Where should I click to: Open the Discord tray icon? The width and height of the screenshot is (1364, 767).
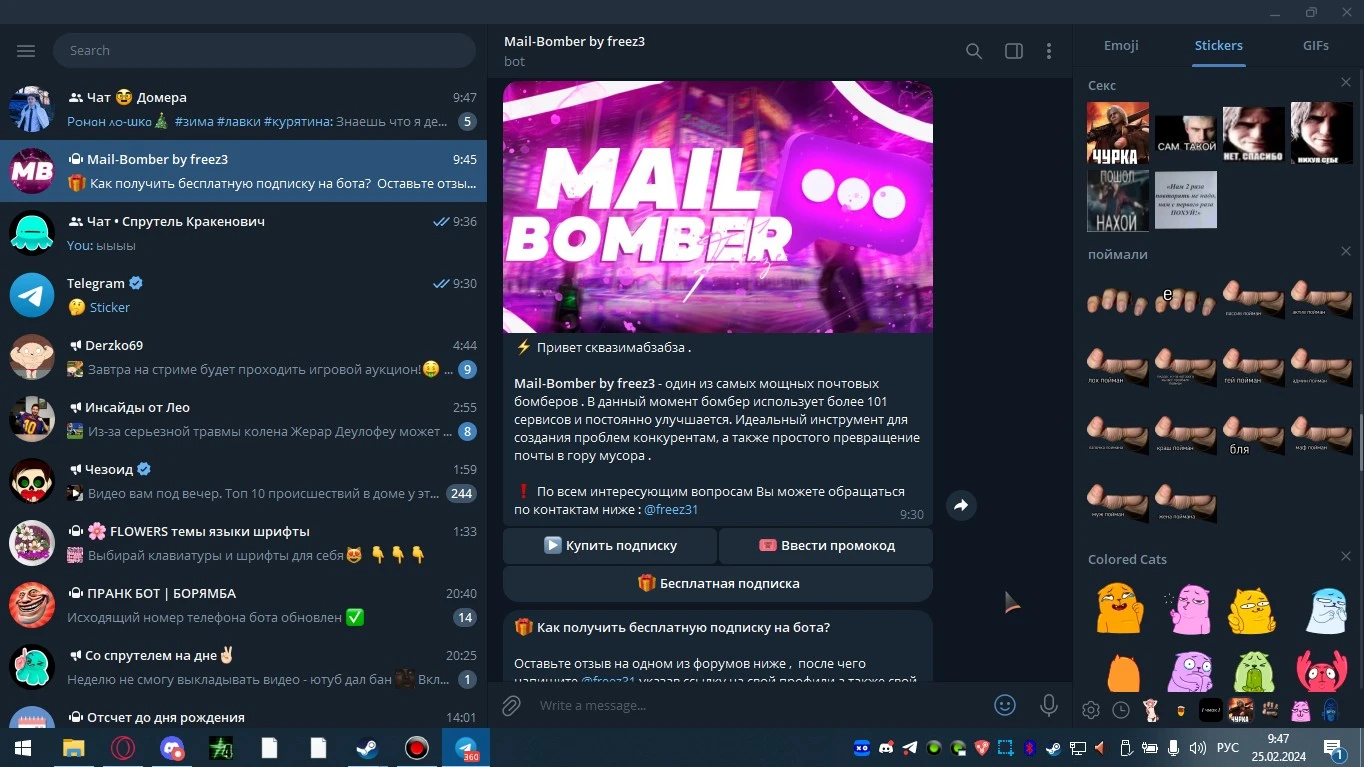(x=886, y=748)
